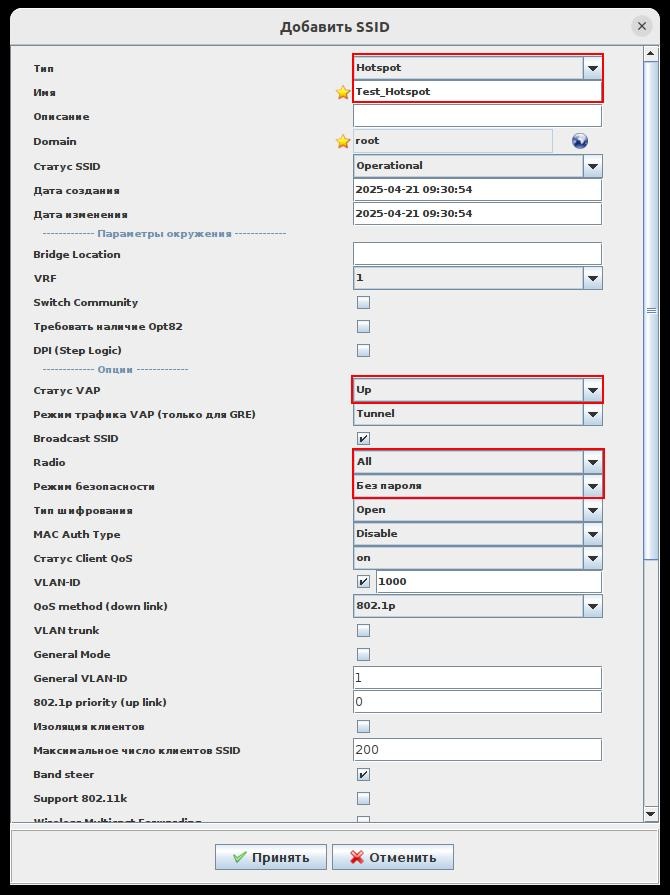Click the Bridge Location input field
The width and height of the screenshot is (670, 895).
(x=478, y=253)
